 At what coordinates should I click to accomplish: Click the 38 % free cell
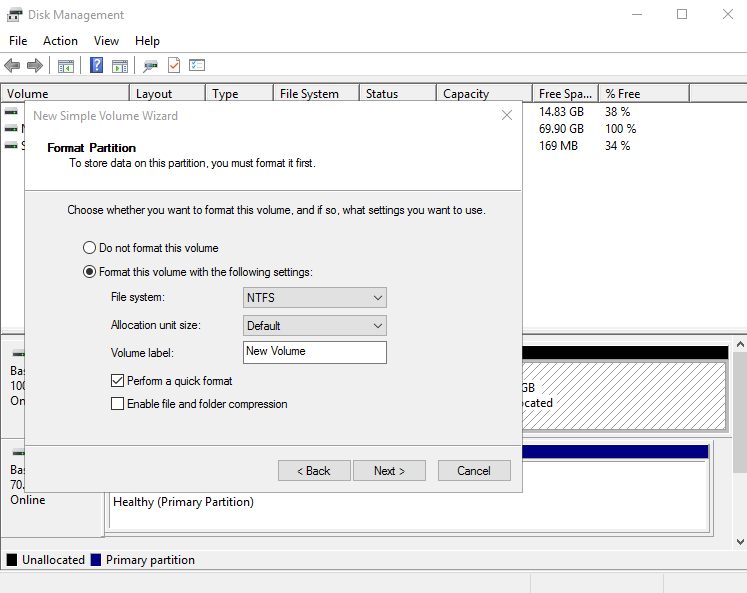tap(617, 112)
